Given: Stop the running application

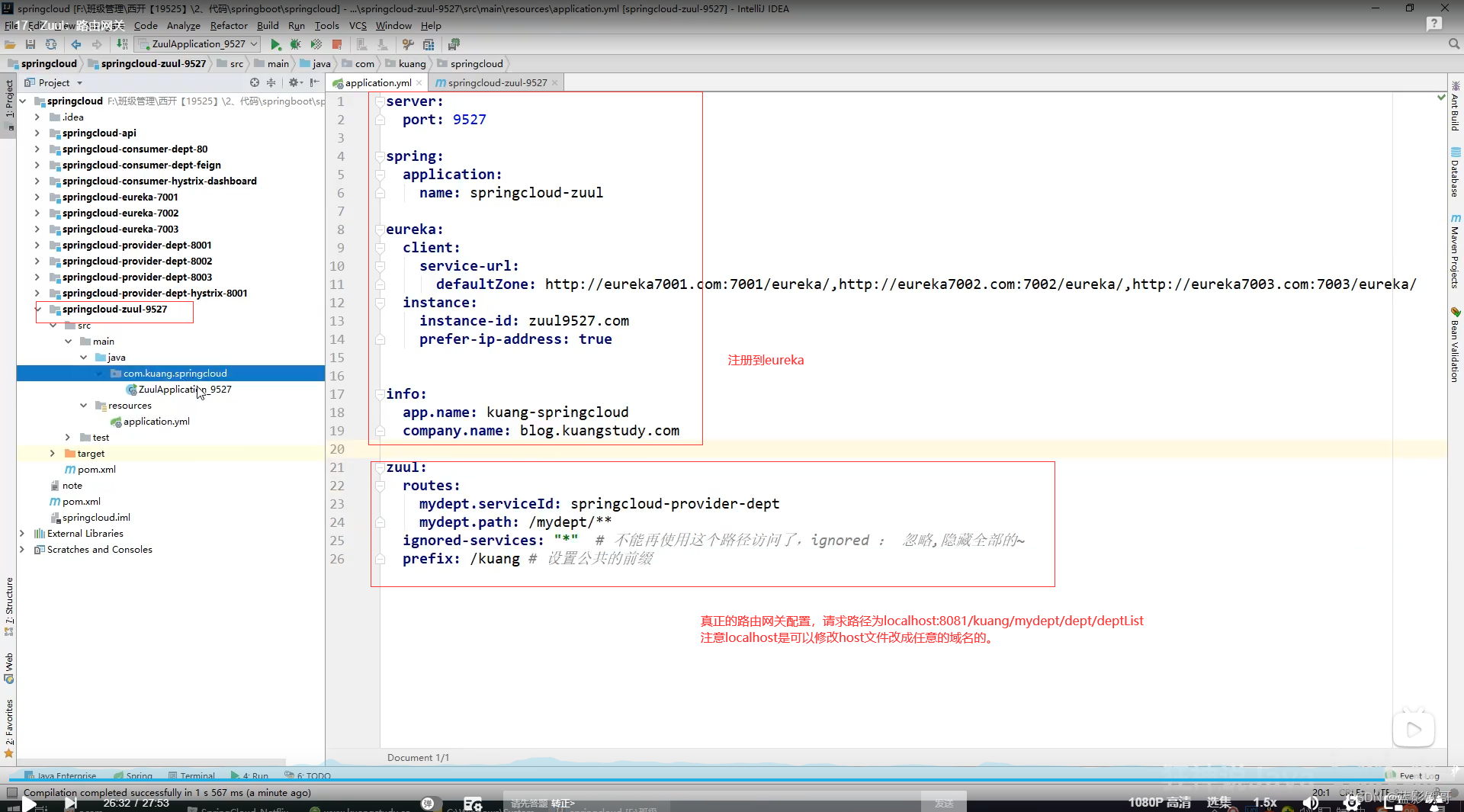Looking at the screenshot, I should pyautogui.click(x=337, y=44).
